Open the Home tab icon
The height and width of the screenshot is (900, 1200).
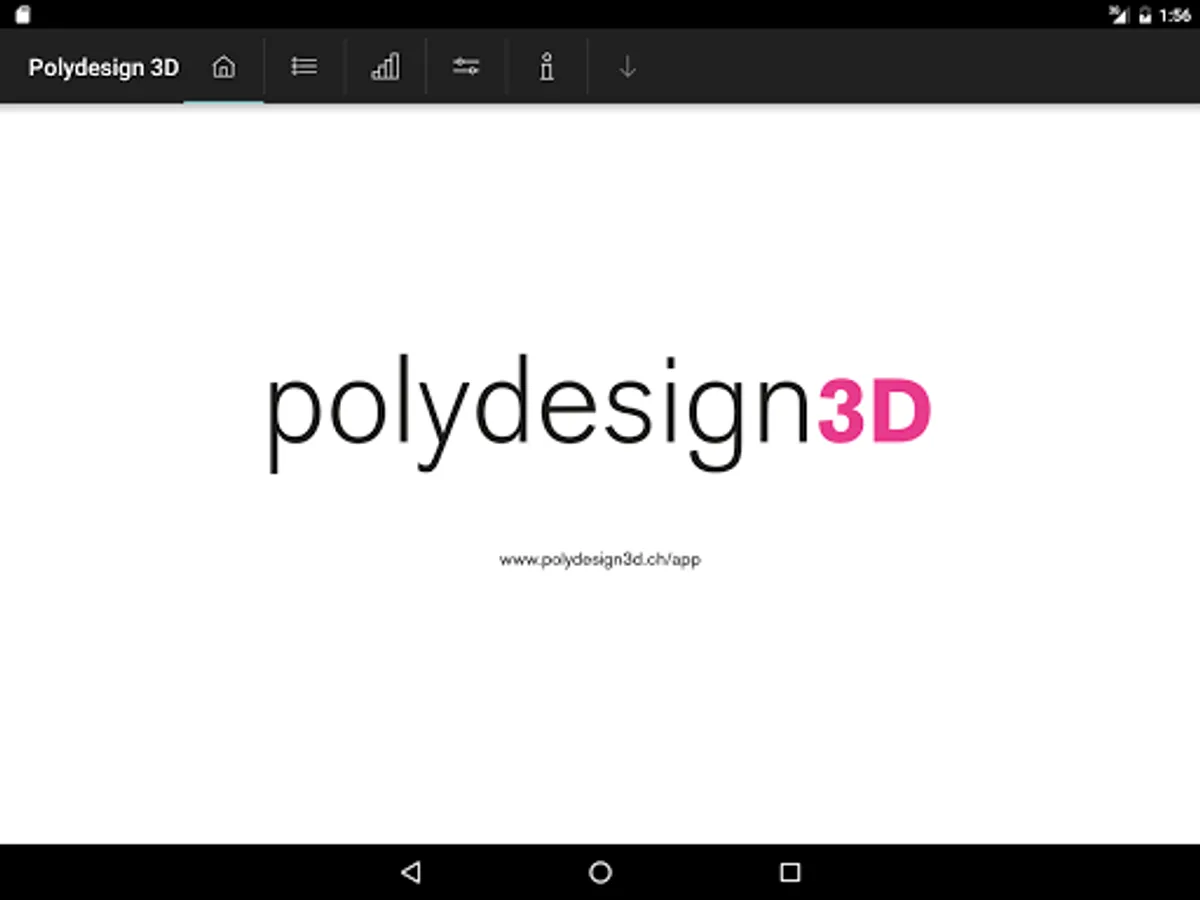[x=224, y=67]
